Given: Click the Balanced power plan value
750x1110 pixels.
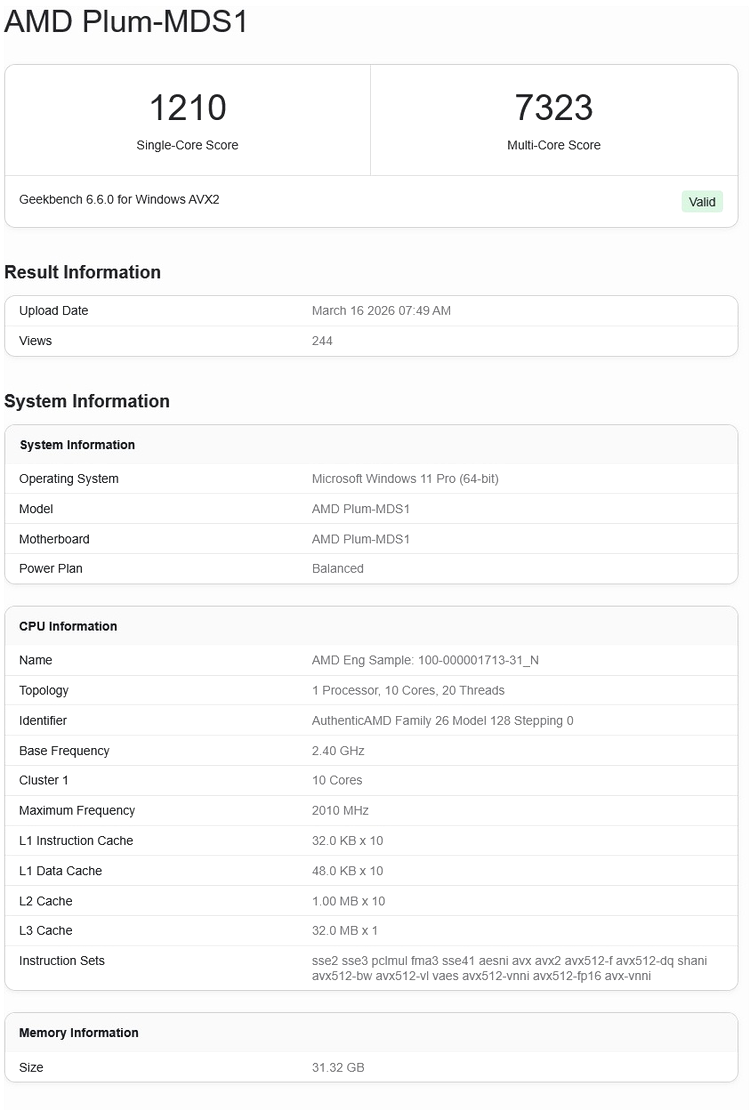Looking at the screenshot, I should [338, 569].
